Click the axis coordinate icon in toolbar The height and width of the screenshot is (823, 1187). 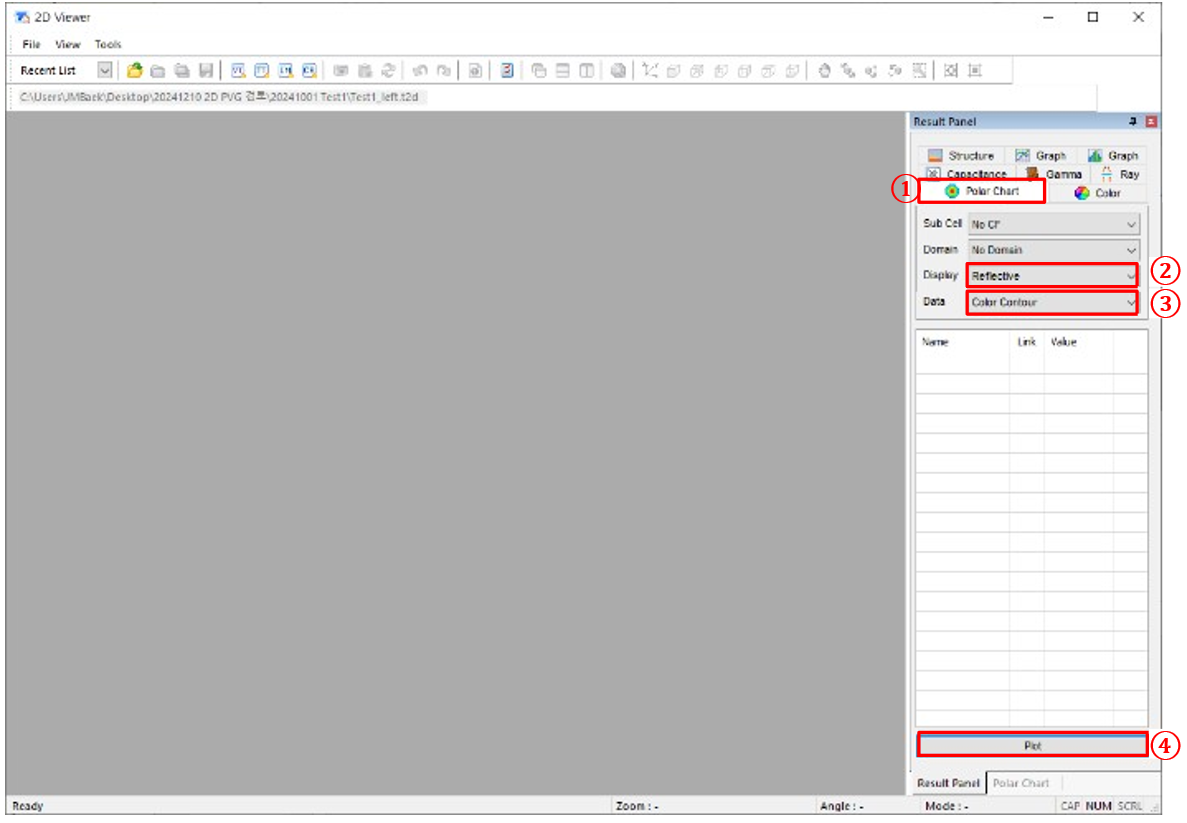coord(651,71)
